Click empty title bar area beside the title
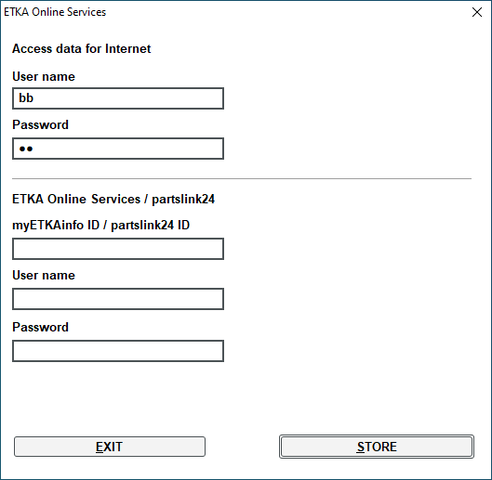 [x=287, y=12]
